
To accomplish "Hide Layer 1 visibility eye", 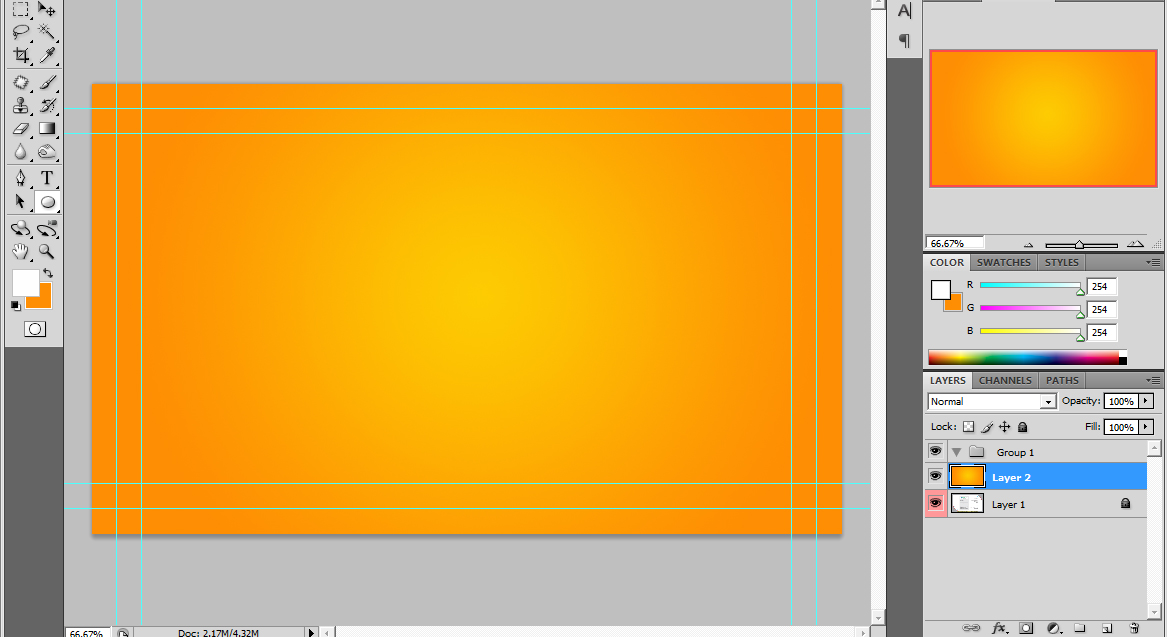I will [936, 503].
